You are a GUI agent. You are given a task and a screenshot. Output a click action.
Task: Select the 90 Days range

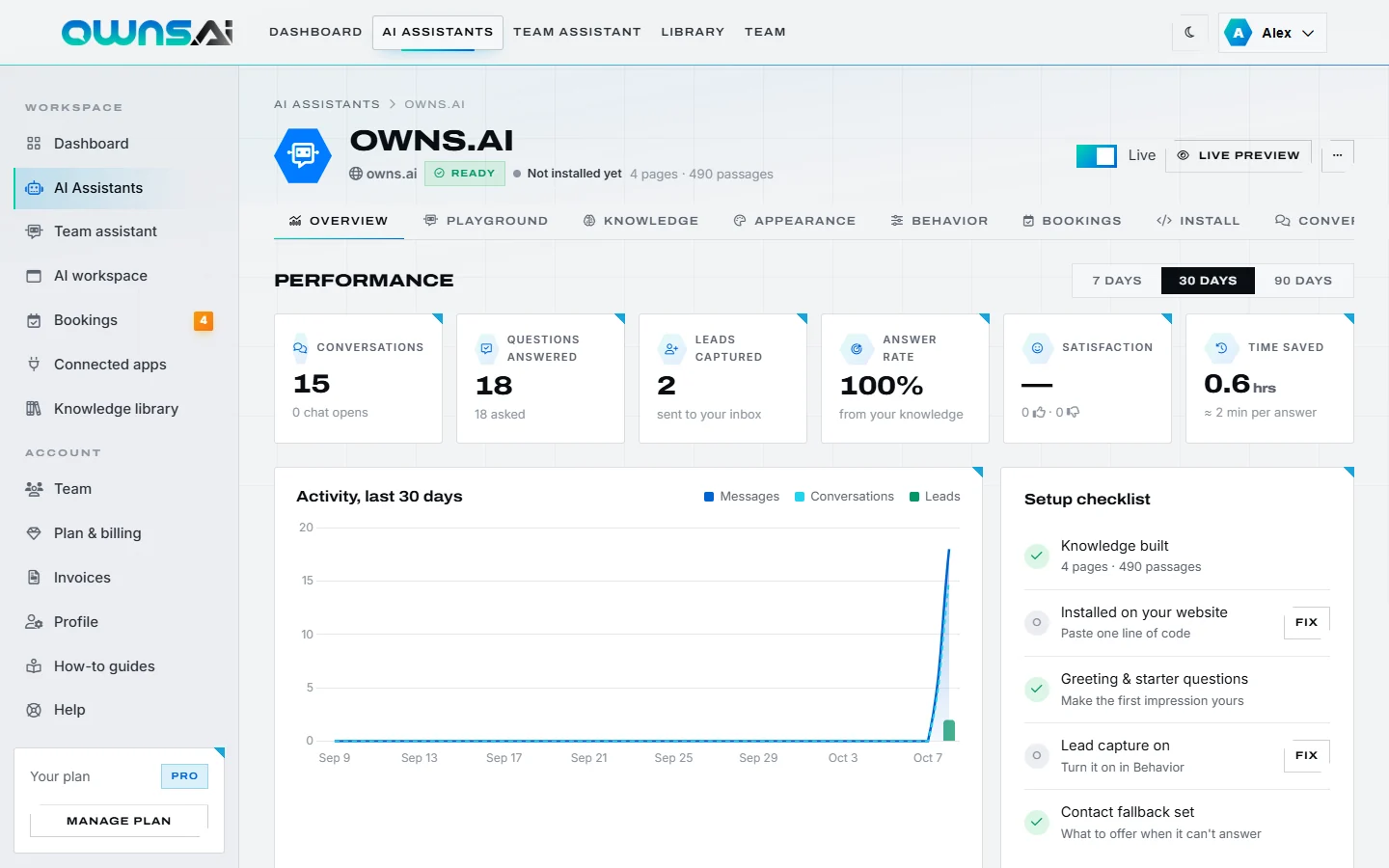[x=1303, y=281]
